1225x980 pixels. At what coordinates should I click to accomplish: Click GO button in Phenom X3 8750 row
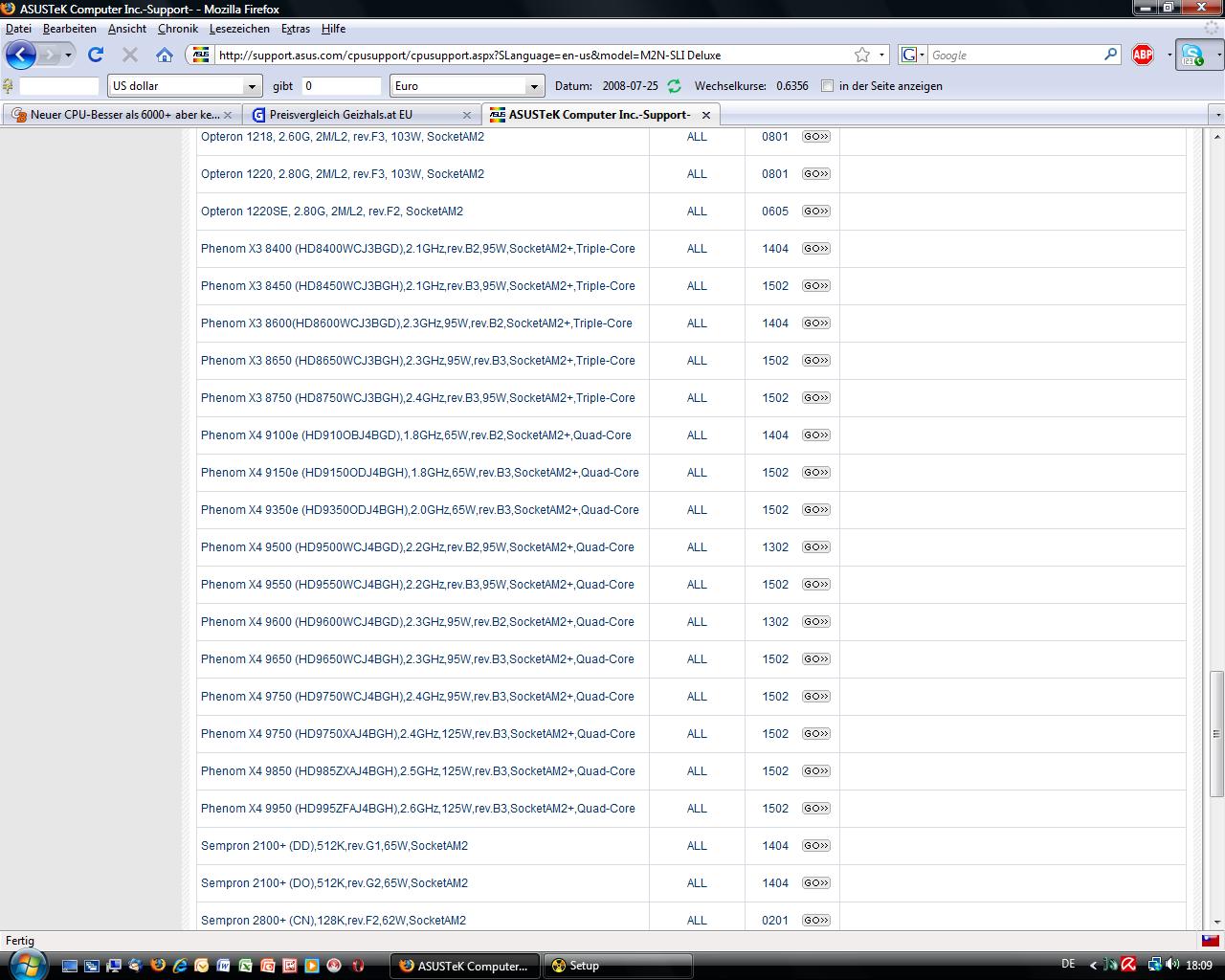tap(815, 398)
